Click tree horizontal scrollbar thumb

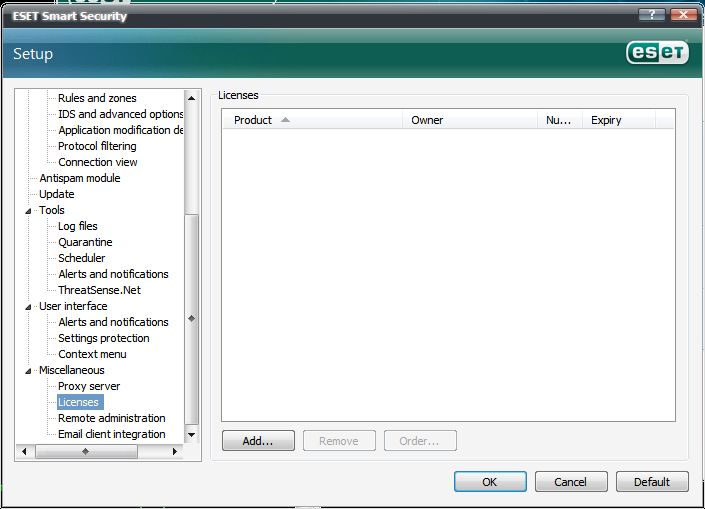point(86,451)
